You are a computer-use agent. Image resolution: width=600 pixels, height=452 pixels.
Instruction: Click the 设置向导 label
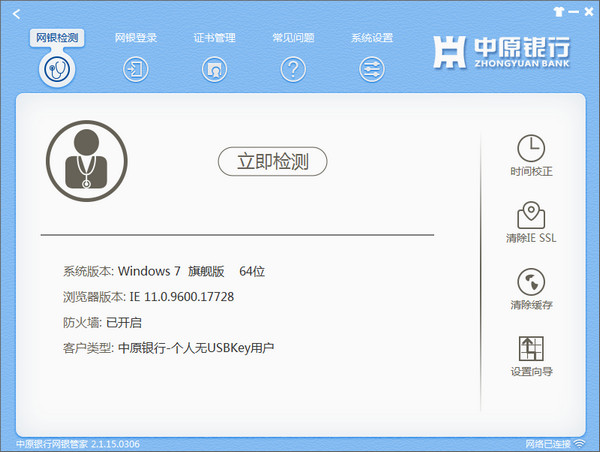tap(531, 372)
